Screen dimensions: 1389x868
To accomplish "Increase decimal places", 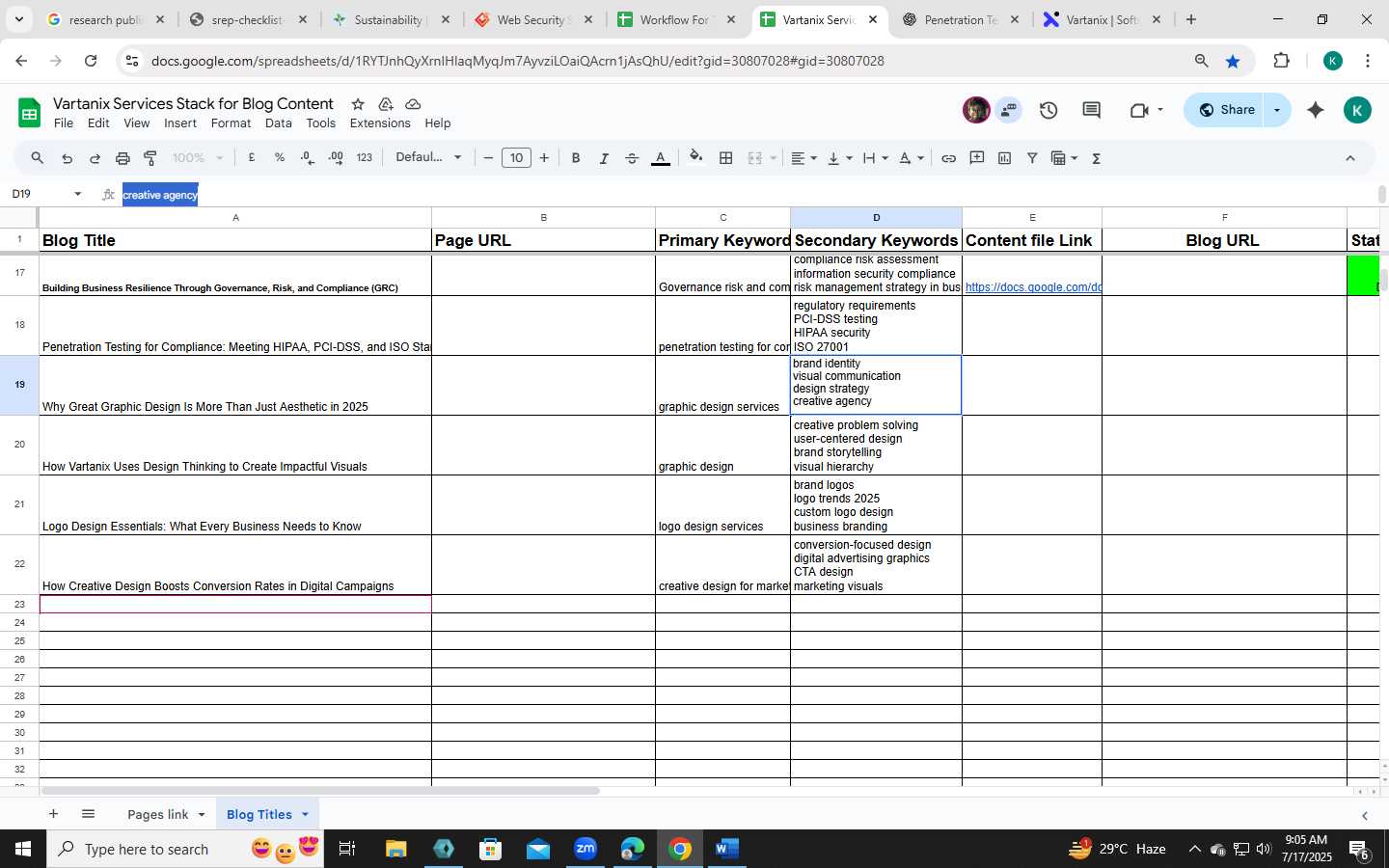I will [336, 158].
